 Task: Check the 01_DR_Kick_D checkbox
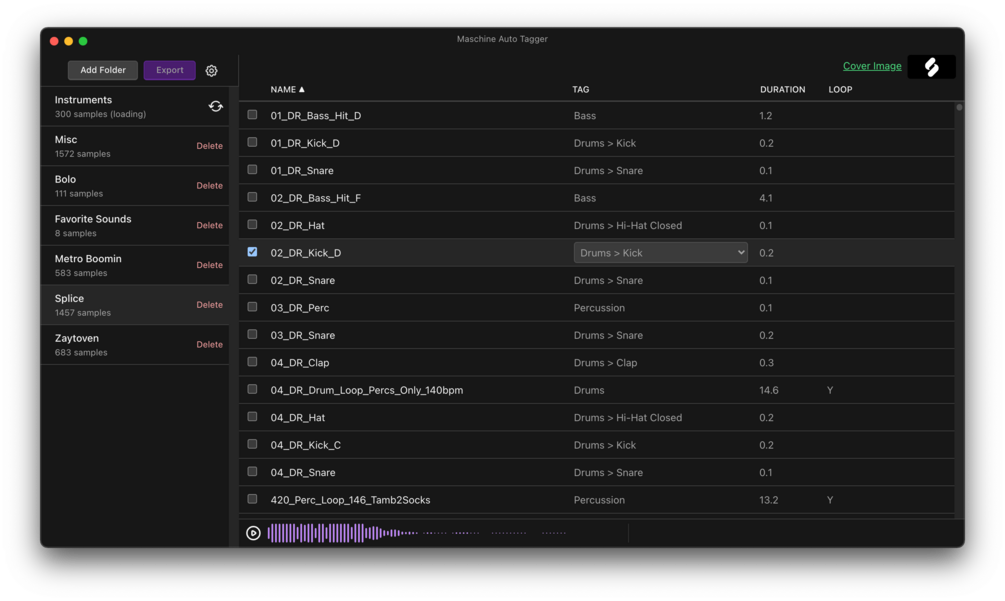(x=253, y=142)
